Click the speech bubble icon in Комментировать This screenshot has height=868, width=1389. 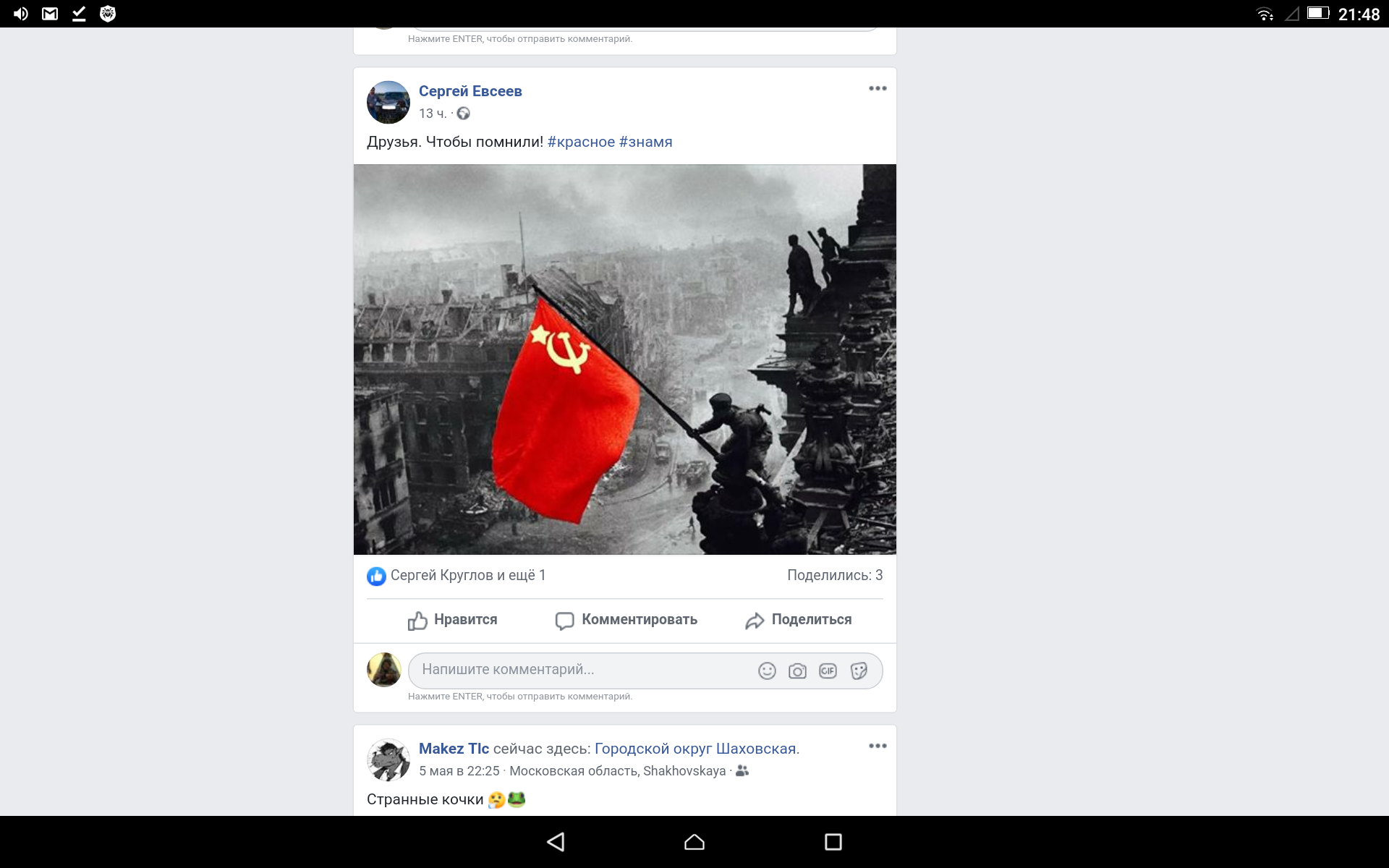coord(564,621)
